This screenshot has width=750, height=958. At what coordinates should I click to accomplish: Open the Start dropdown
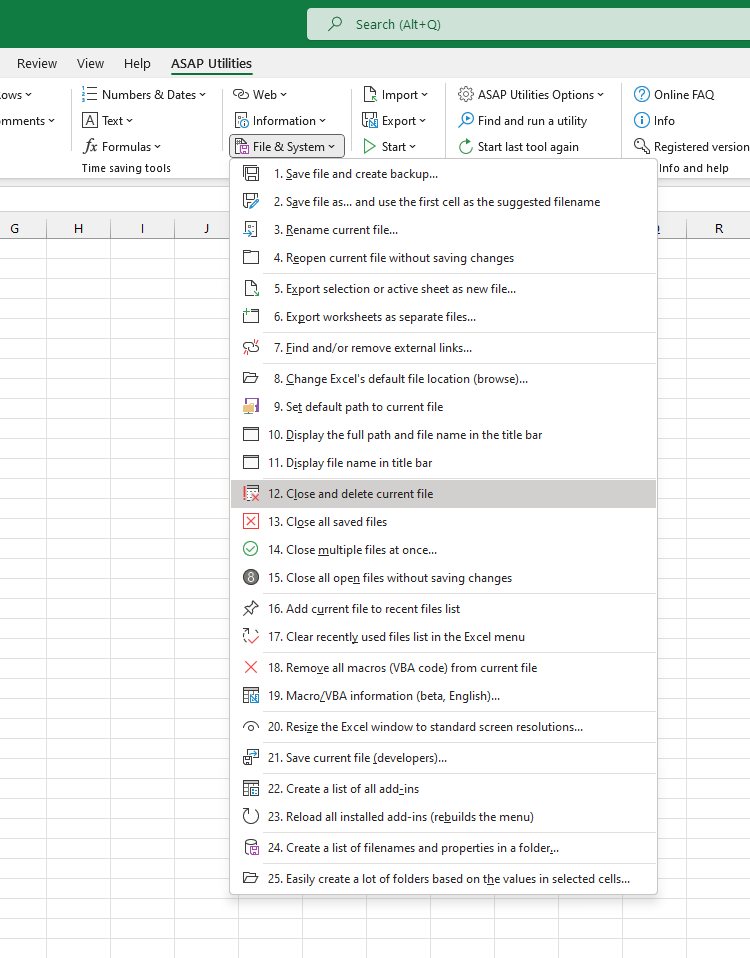pos(390,147)
